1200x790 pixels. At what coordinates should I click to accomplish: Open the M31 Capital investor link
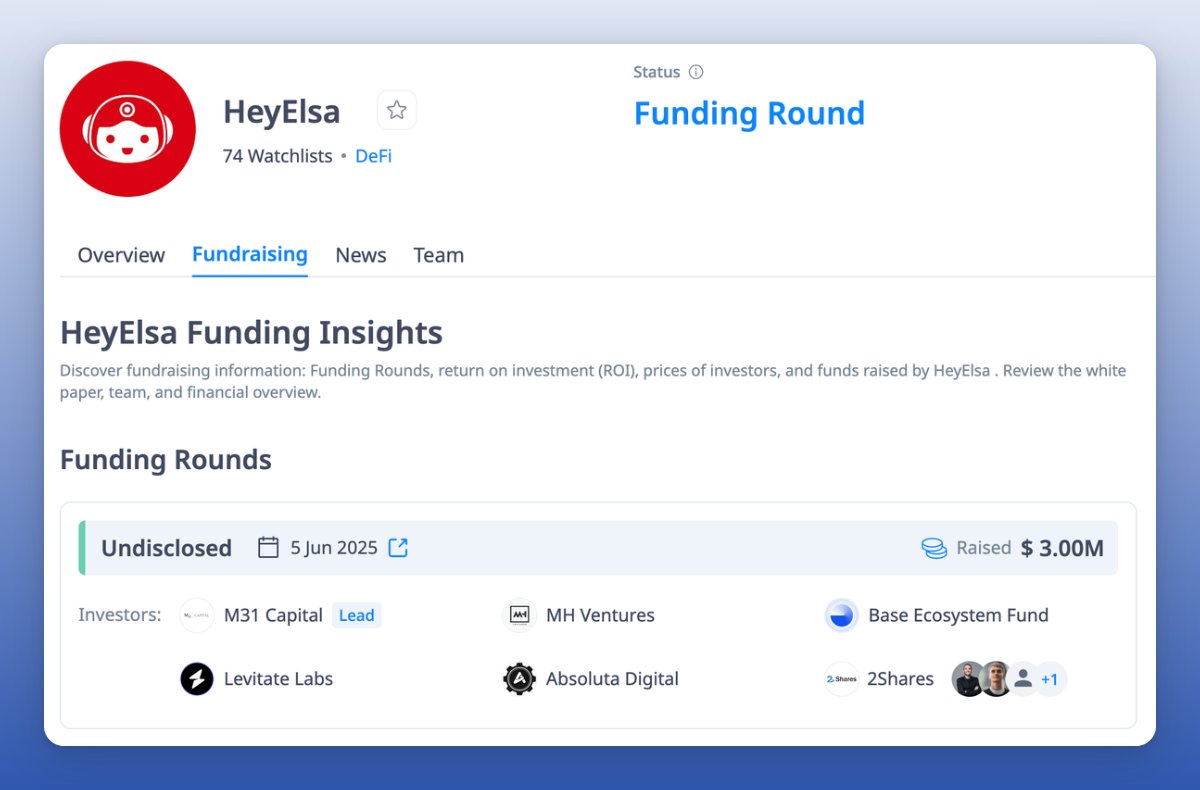point(273,615)
